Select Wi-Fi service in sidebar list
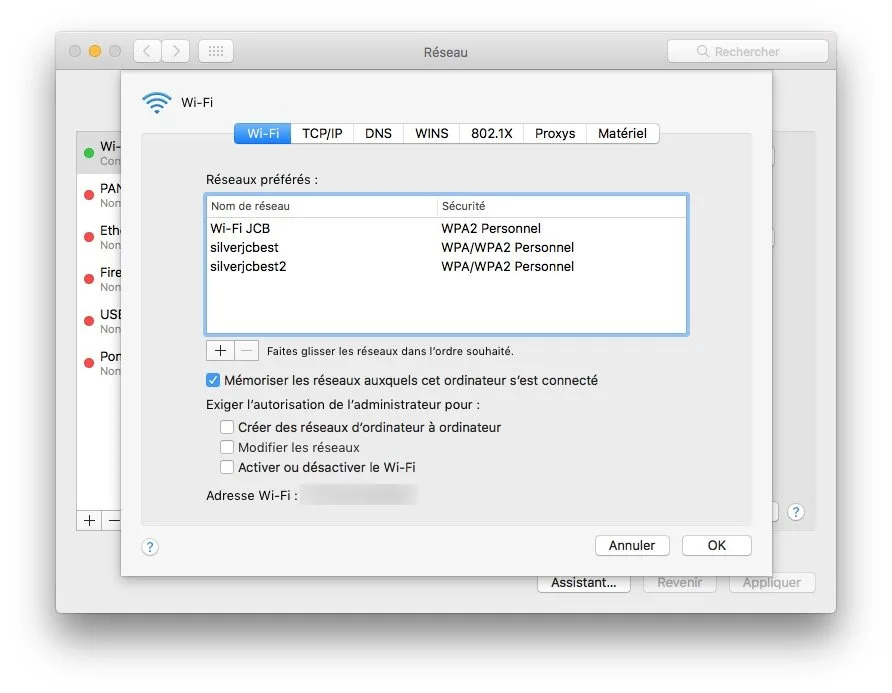892x693 pixels. (100, 153)
